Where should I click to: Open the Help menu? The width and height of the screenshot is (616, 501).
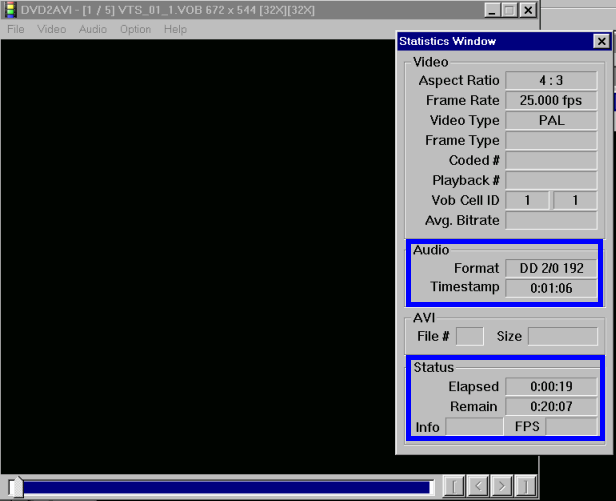pos(175,29)
